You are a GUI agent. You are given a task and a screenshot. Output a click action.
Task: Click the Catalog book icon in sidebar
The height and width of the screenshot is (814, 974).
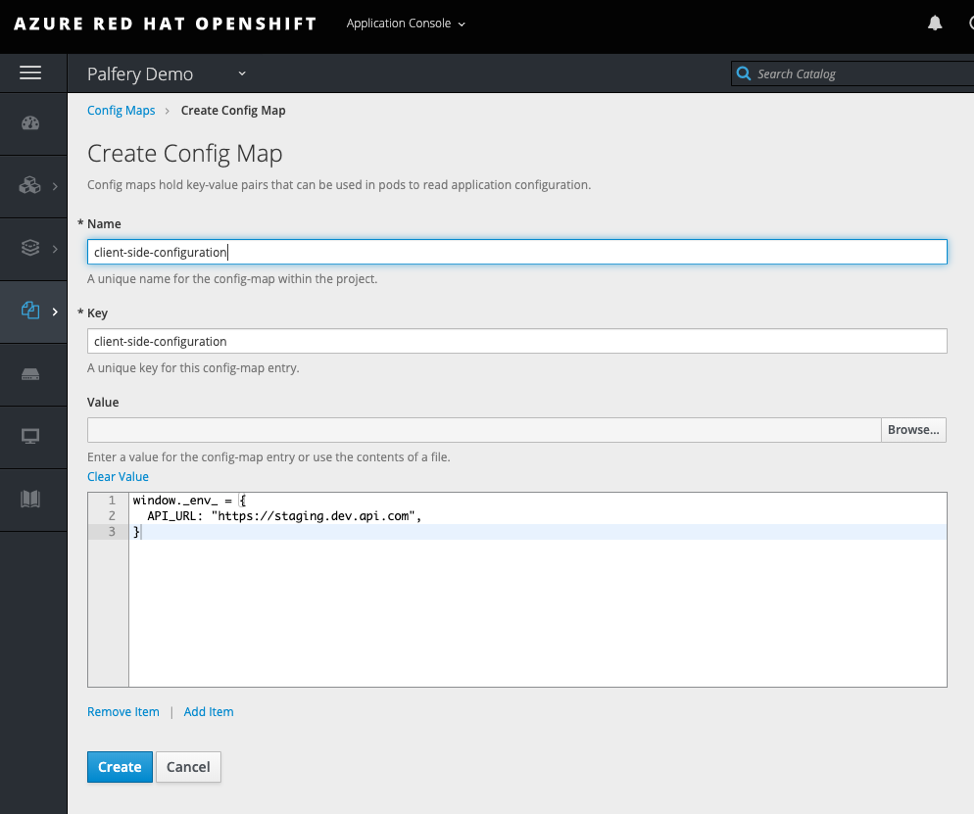point(31,498)
